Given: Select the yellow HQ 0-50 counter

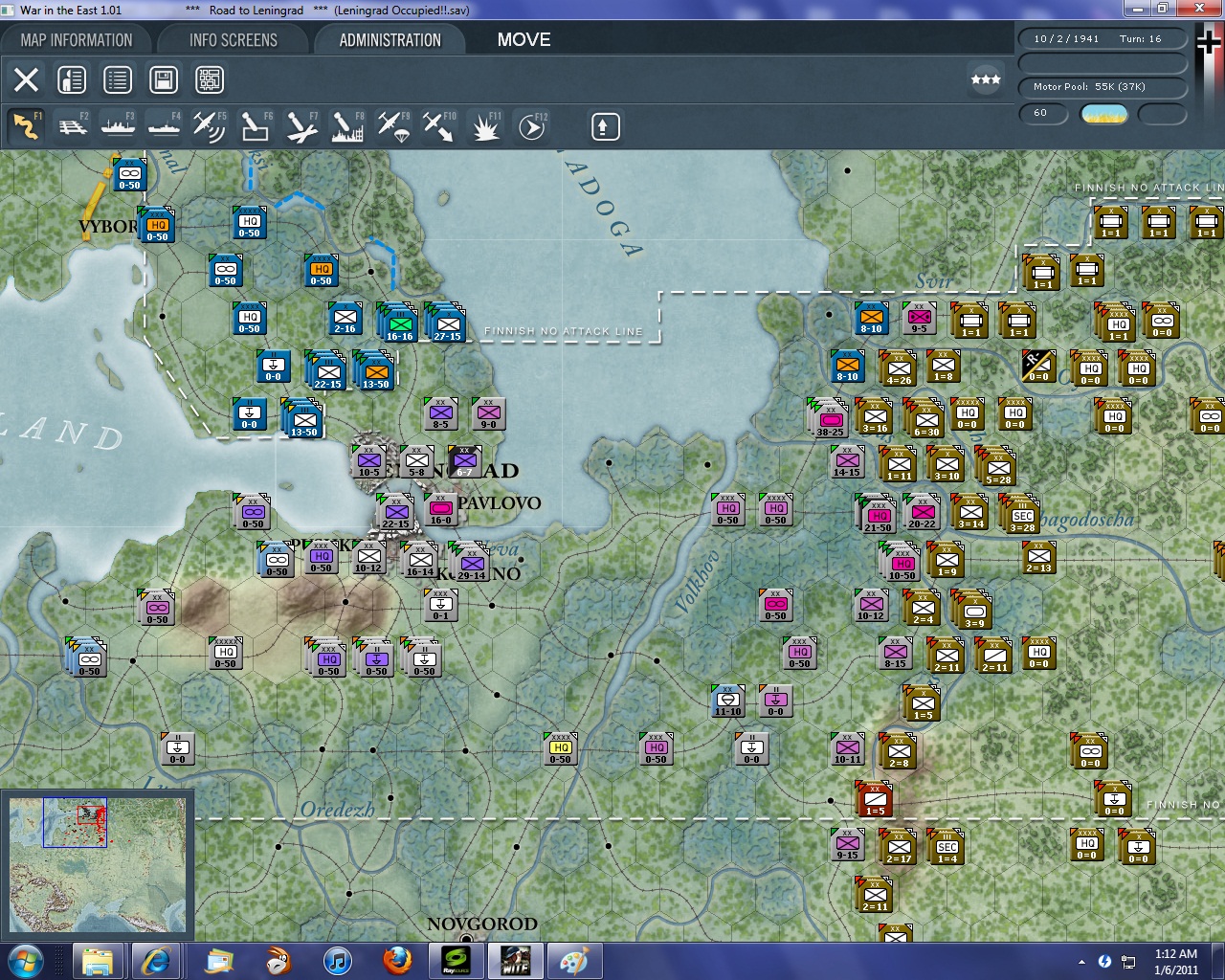Looking at the screenshot, I should 560,749.
